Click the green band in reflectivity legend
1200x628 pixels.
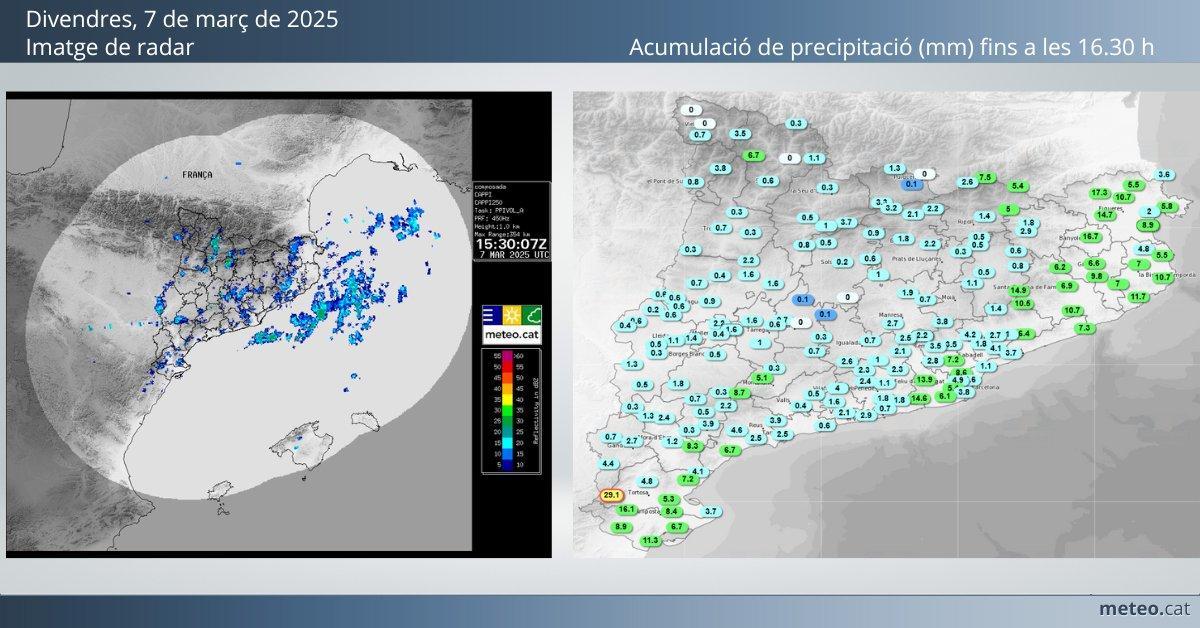(507, 412)
